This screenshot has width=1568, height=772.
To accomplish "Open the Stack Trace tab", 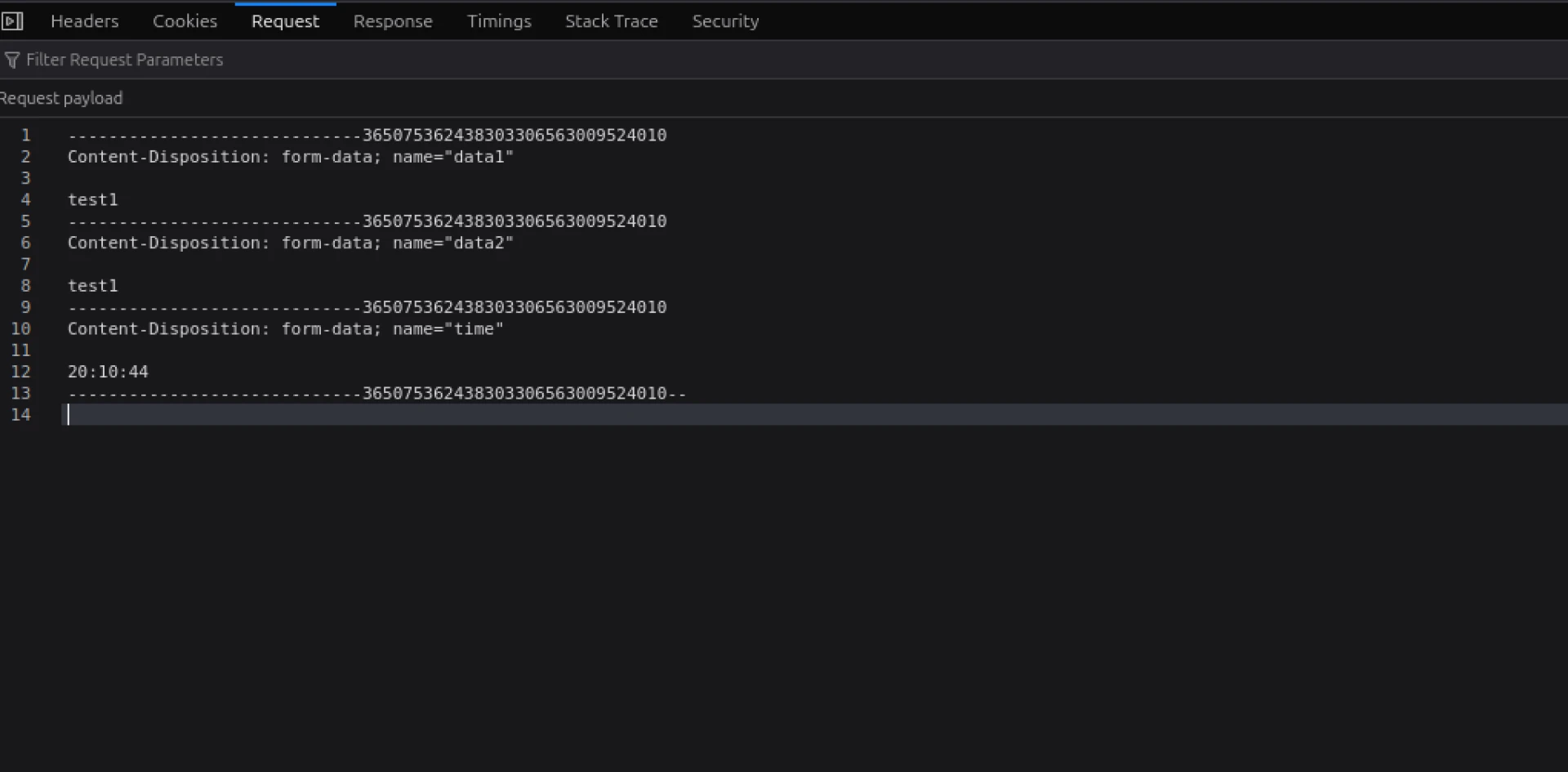I will (x=611, y=21).
